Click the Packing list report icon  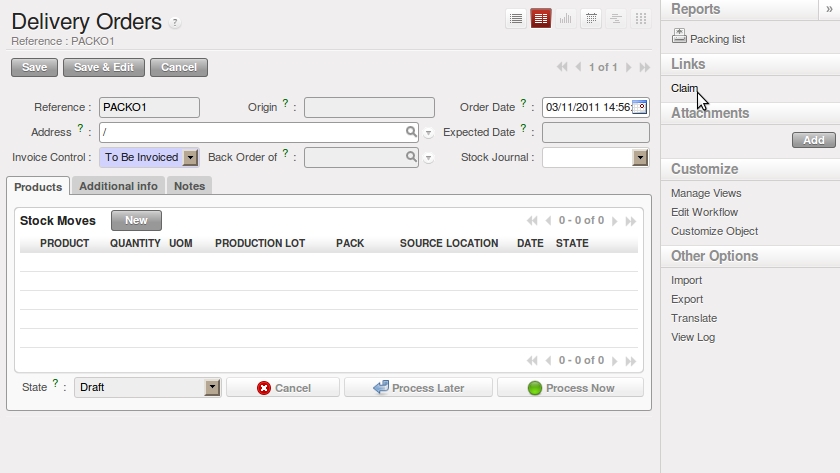(x=679, y=38)
